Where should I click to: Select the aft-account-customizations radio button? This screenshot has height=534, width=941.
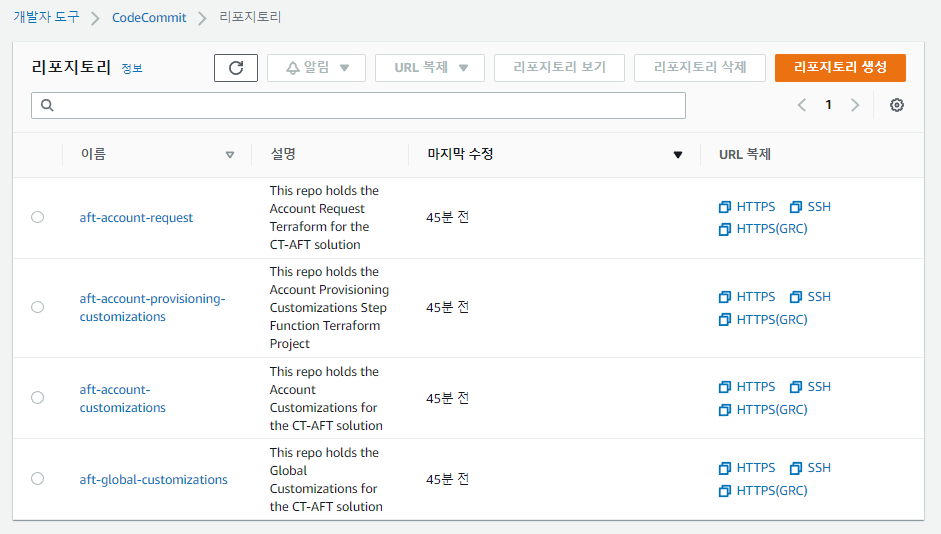(38, 397)
